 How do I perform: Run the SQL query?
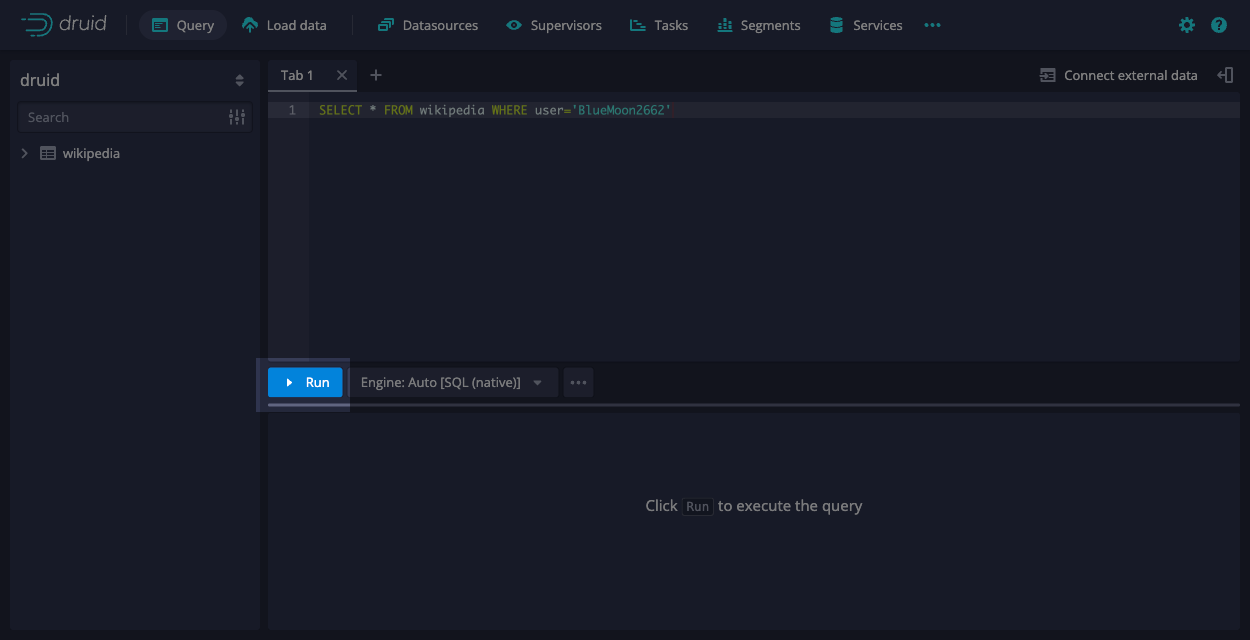pyautogui.click(x=305, y=382)
